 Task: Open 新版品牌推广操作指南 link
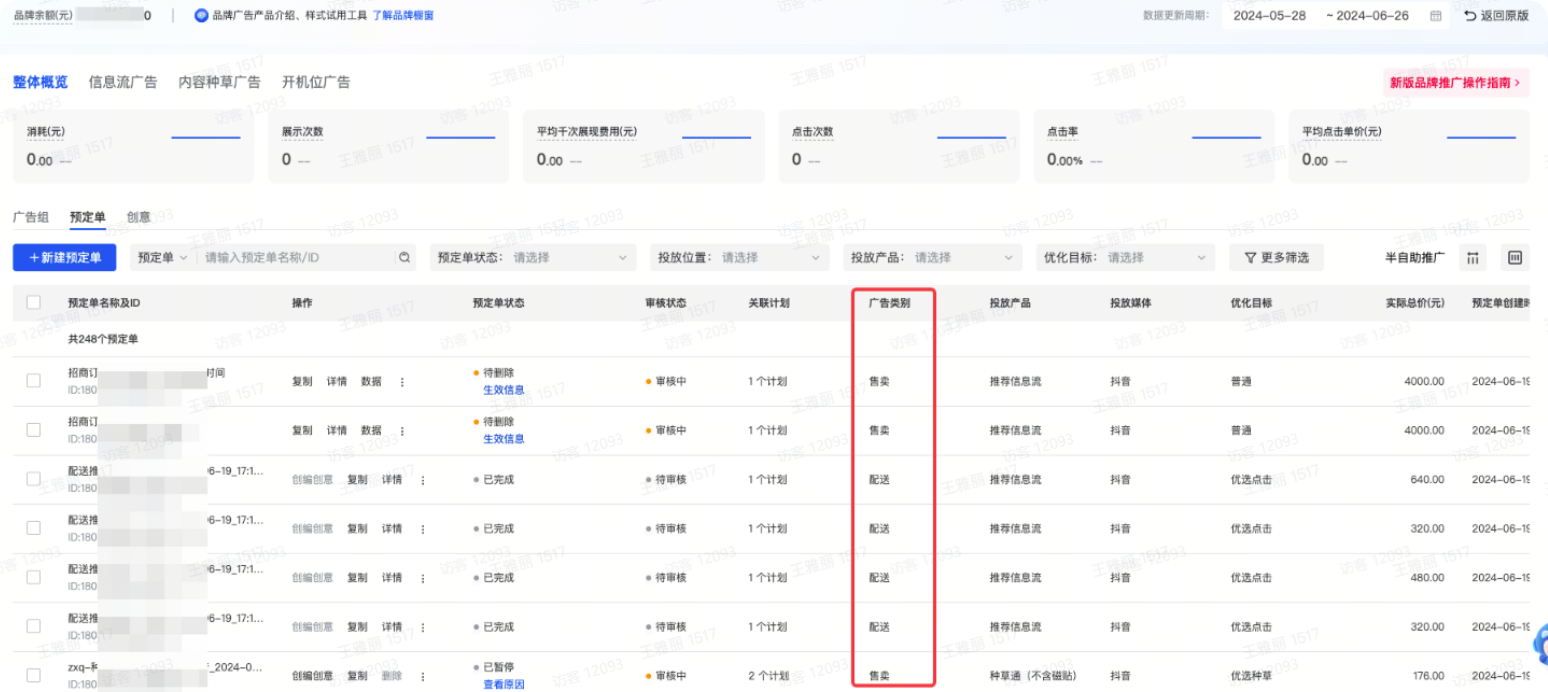(1456, 83)
